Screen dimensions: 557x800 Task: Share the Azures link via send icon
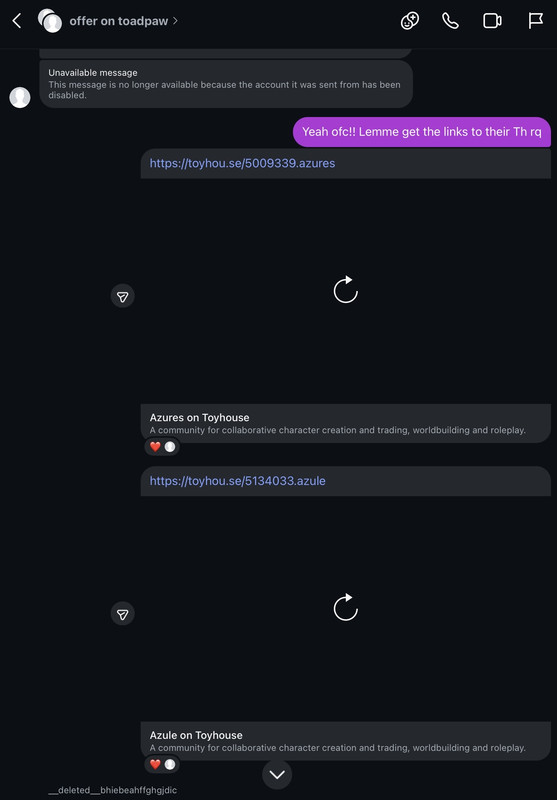[x=122, y=296]
